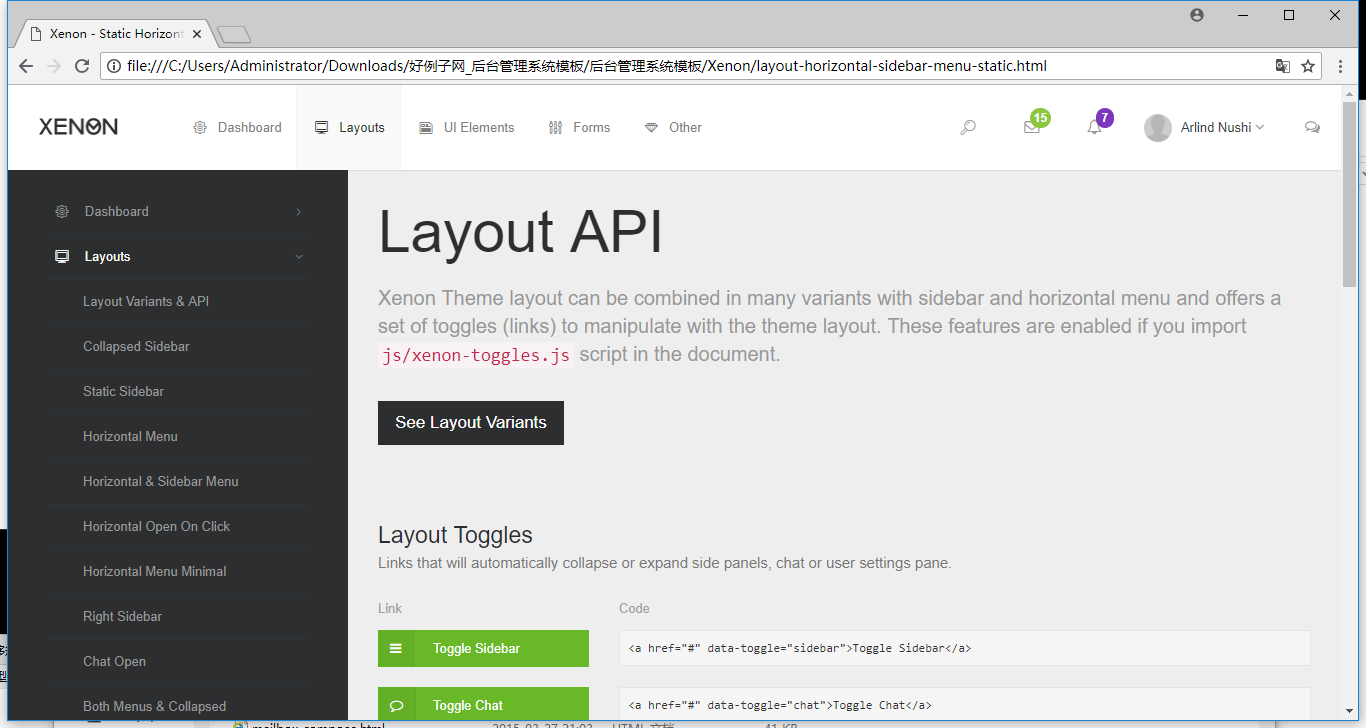Click the UI Elements icon in top menu
Image resolution: width=1366 pixels, height=728 pixels.
click(426, 128)
